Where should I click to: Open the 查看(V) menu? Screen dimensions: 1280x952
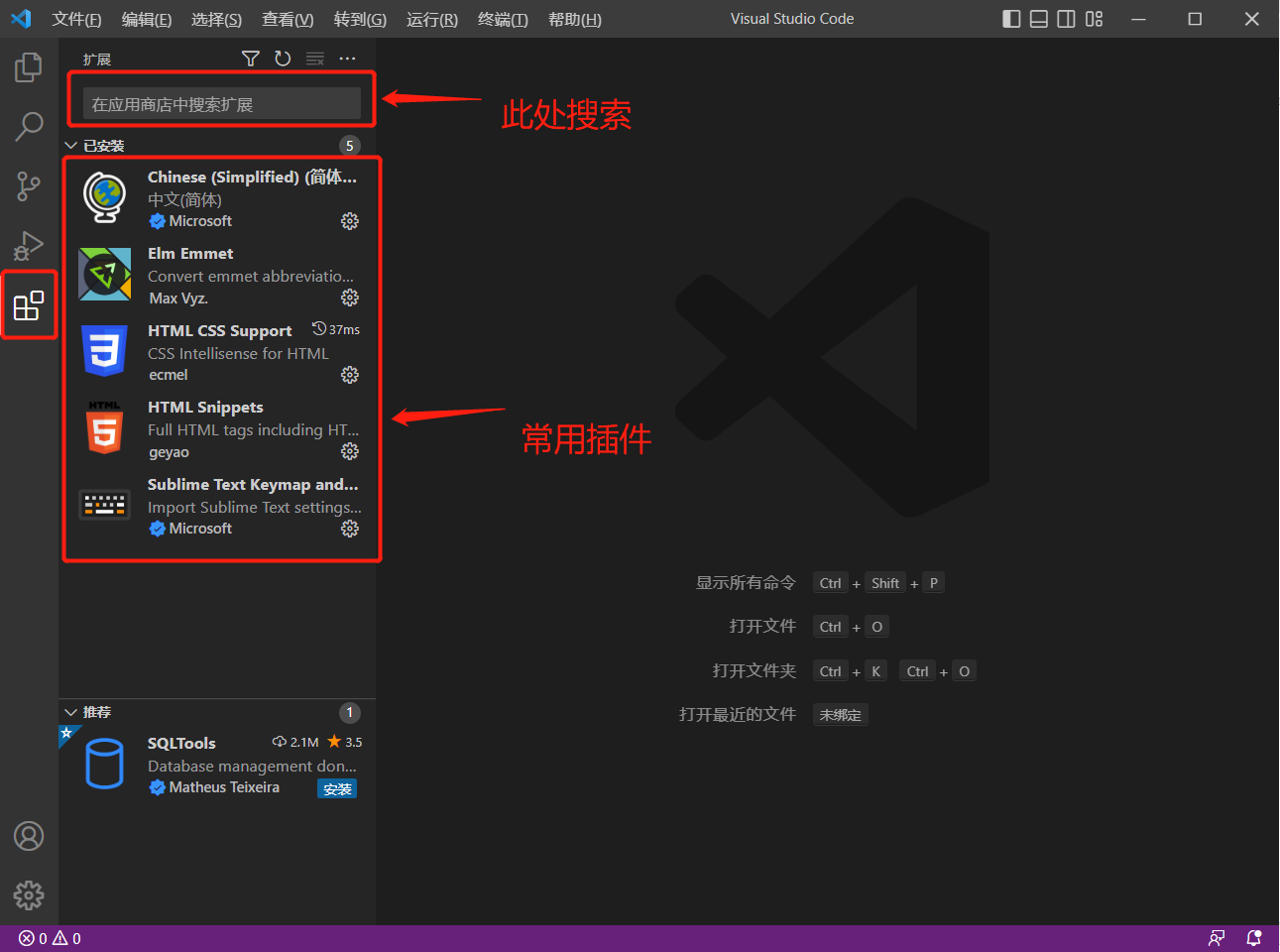click(x=288, y=19)
